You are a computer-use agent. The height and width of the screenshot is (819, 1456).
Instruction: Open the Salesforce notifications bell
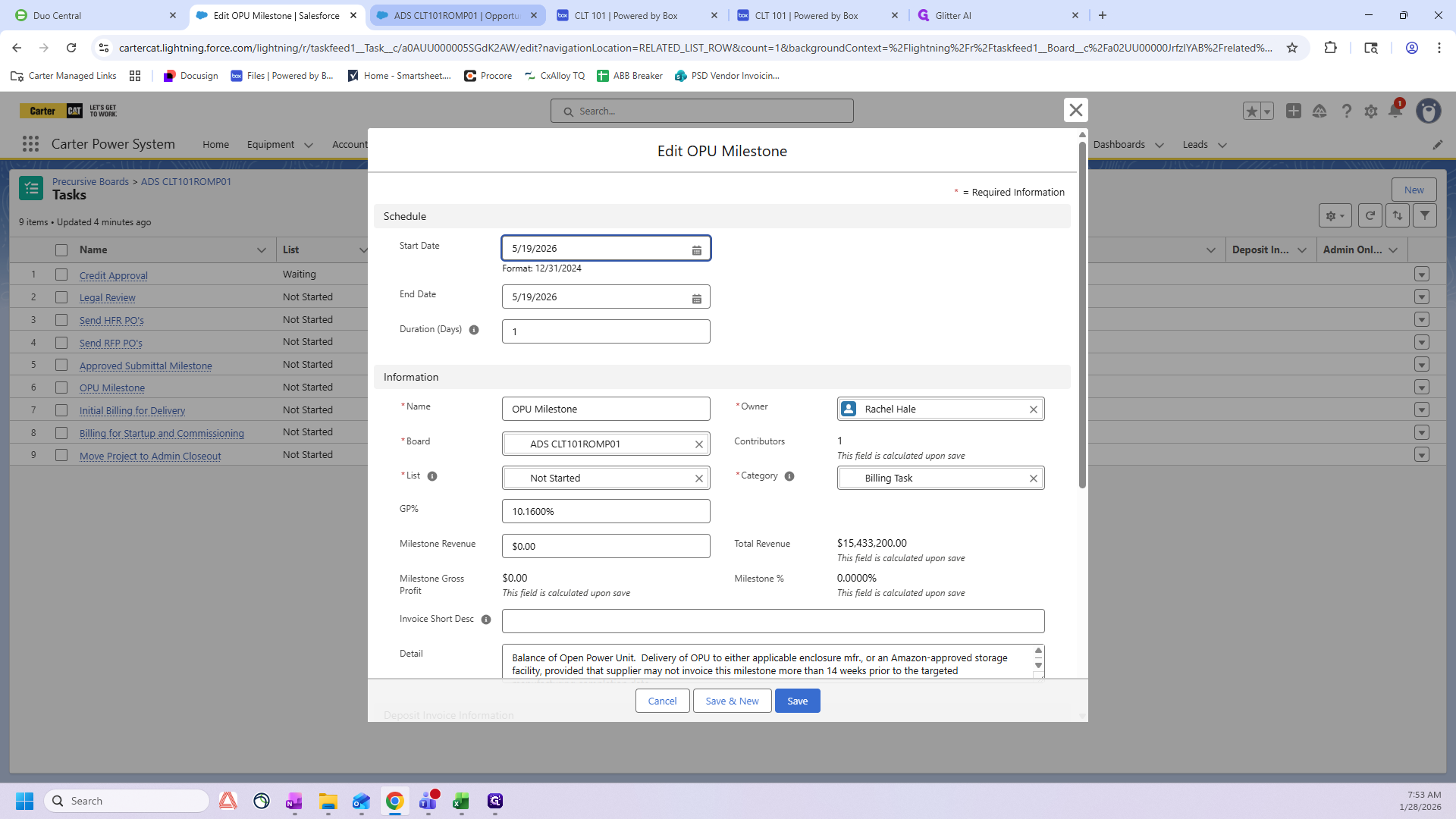pyautogui.click(x=1395, y=111)
